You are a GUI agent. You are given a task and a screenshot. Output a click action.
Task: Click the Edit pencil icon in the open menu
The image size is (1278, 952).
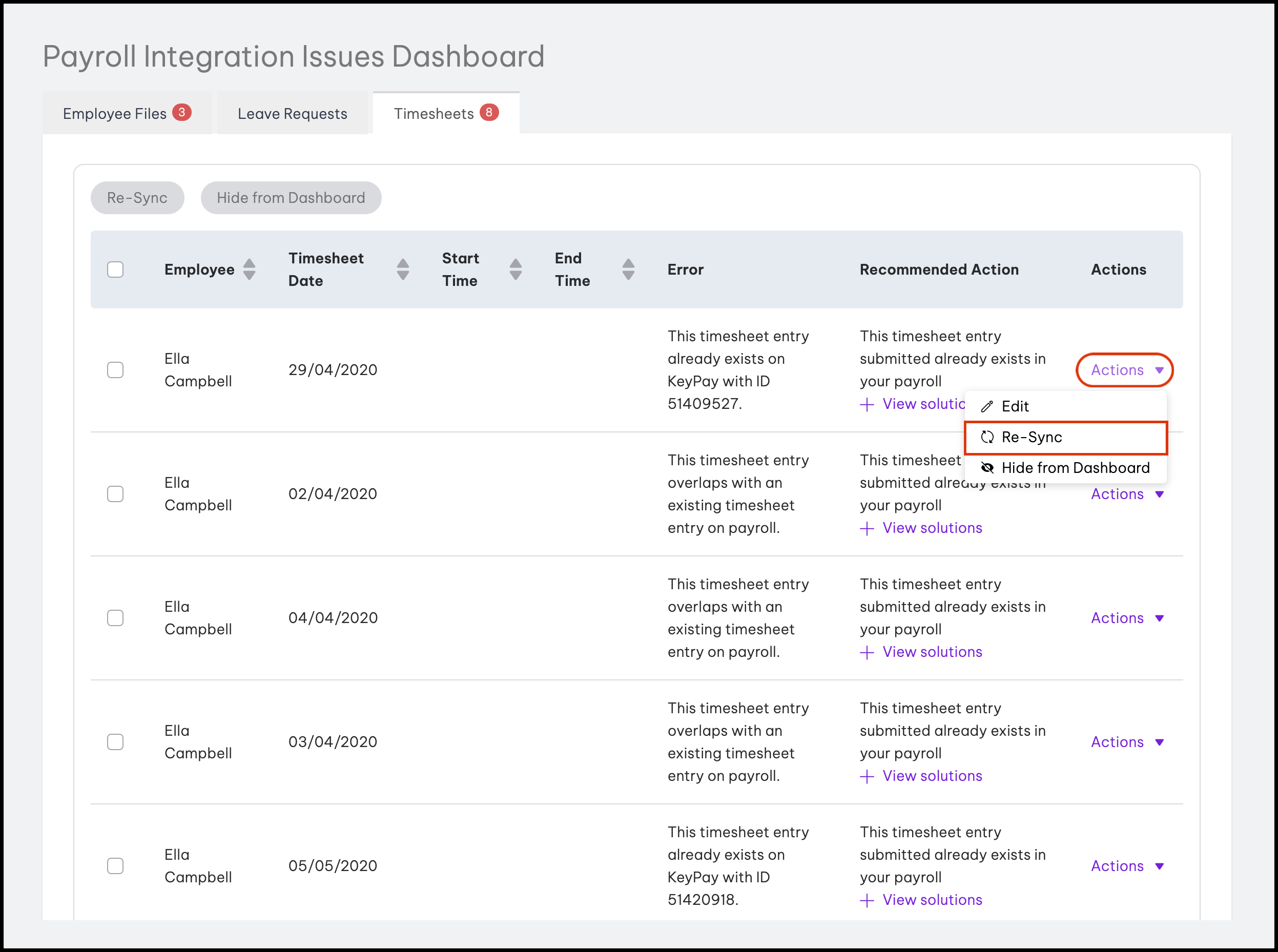pyautogui.click(x=986, y=406)
